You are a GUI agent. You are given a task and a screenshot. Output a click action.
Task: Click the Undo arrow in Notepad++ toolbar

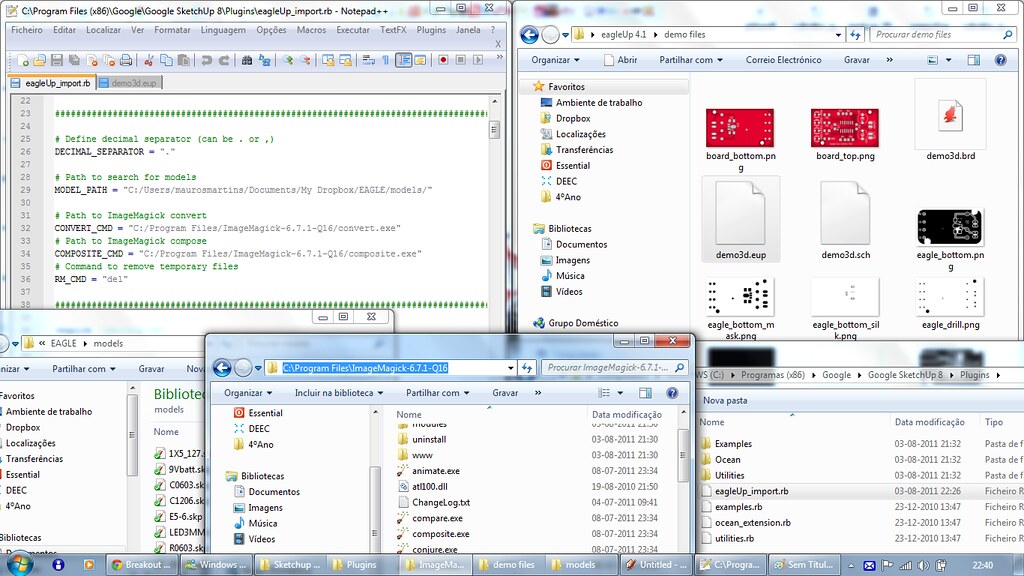tap(206, 60)
